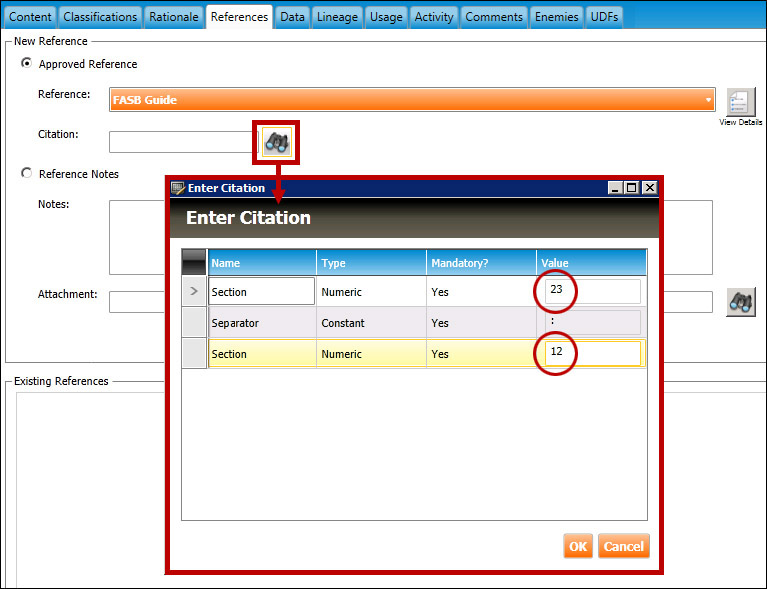Image resolution: width=767 pixels, height=589 pixels.
Task: Click the Enter Citation dialog title icon
Action: tap(178, 188)
